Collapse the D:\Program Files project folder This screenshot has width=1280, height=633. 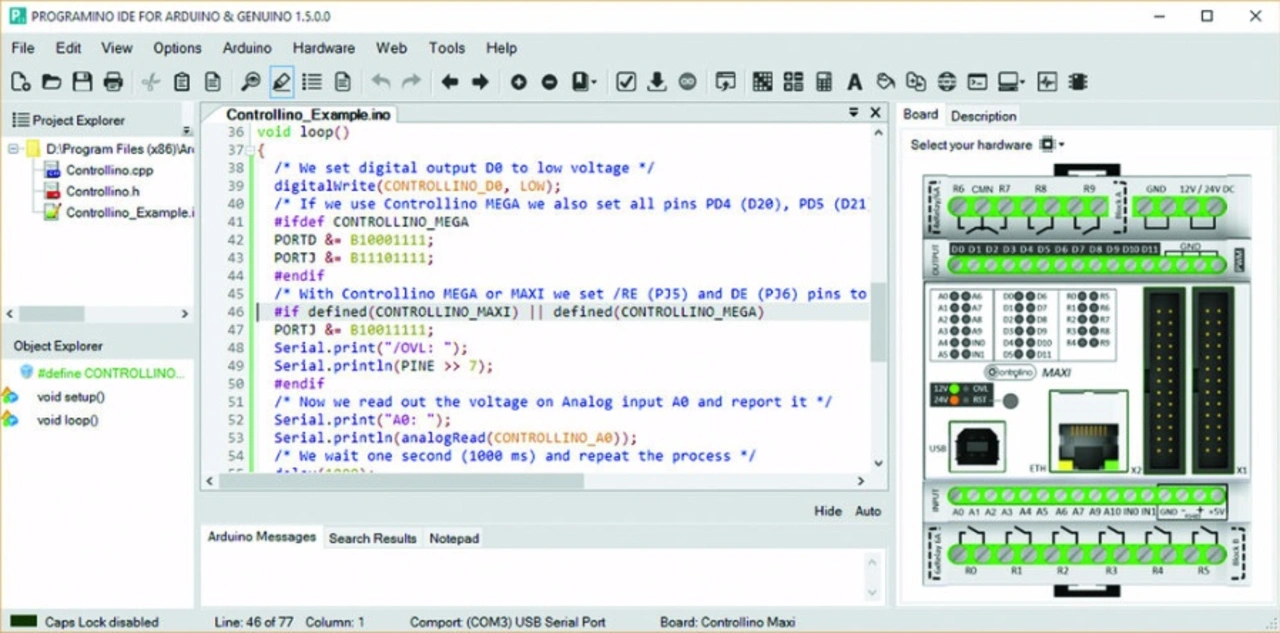[x=14, y=149]
